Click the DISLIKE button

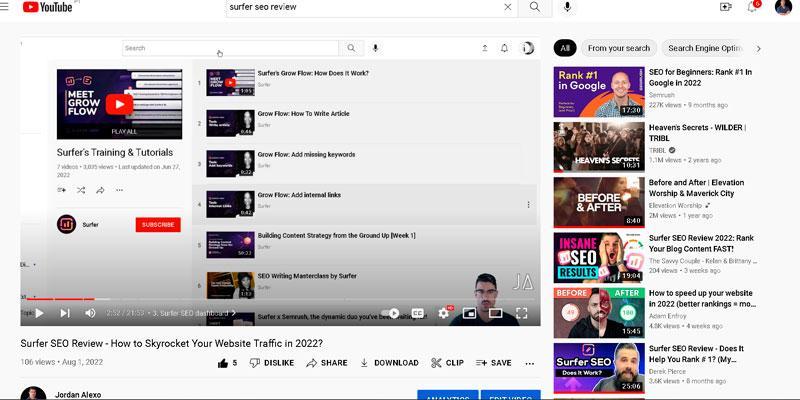pos(272,363)
